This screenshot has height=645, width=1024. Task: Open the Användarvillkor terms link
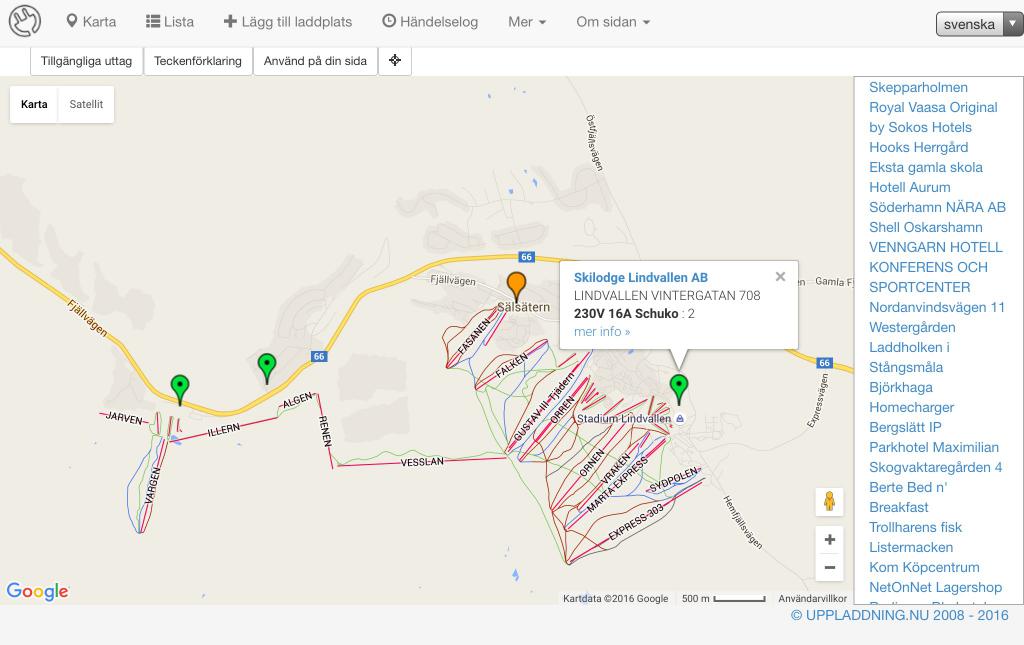coord(812,599)
